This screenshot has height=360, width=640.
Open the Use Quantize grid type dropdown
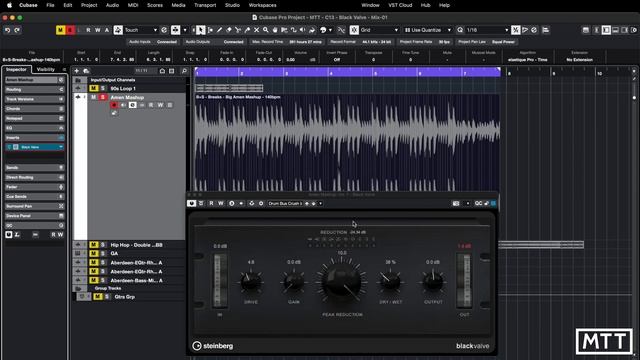tap(428, 30)
